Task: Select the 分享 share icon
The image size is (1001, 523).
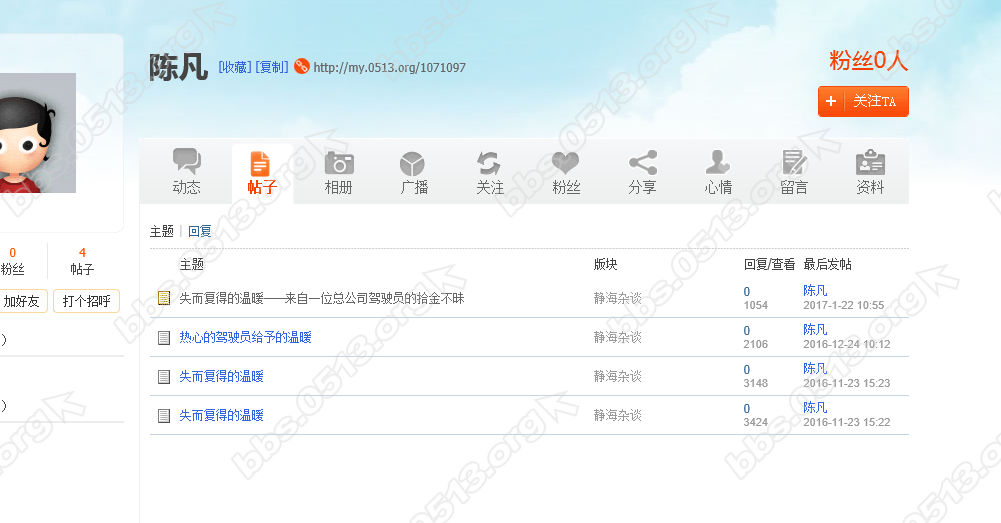Action: click(642, 162)
